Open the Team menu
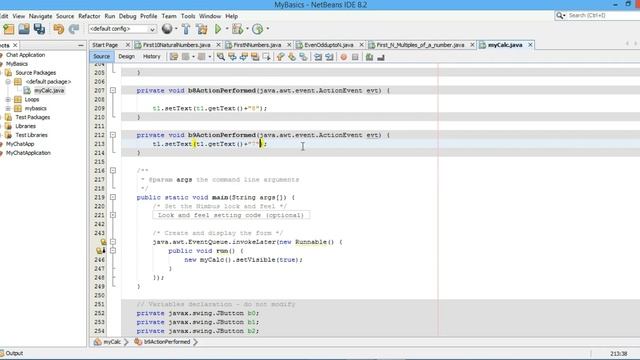Image resolution: width=640 pixels, height=360 pixels. (x=169, y=16)
